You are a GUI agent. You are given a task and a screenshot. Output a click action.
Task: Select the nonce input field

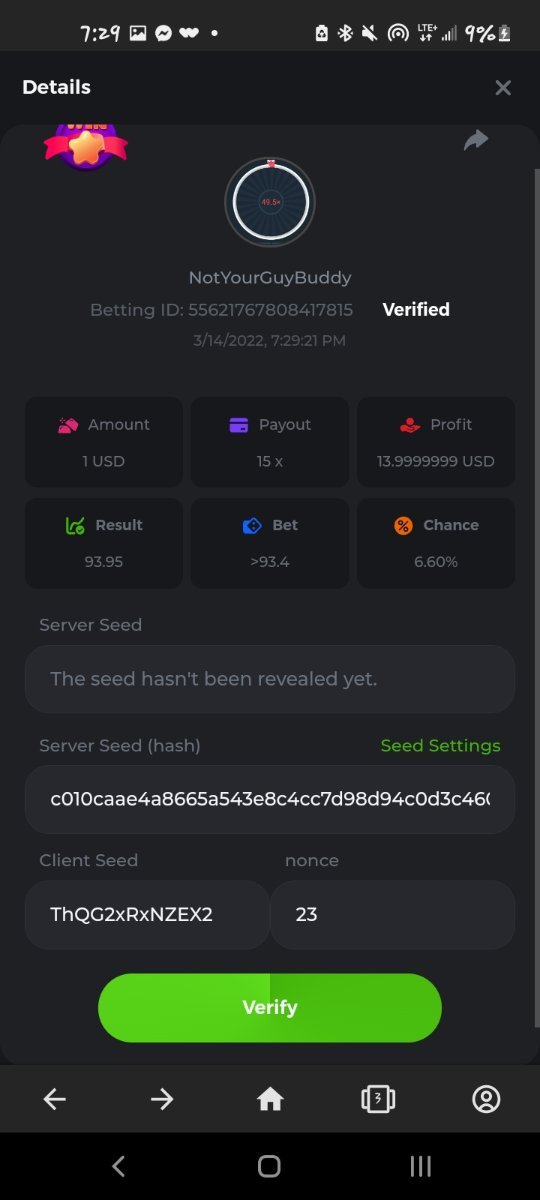click(x=393, y=915)
